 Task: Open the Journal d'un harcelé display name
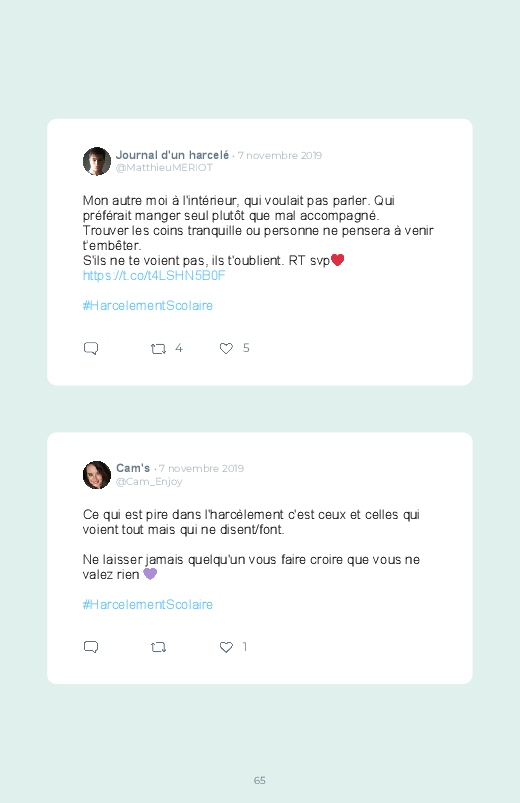[x=172, y=155]
